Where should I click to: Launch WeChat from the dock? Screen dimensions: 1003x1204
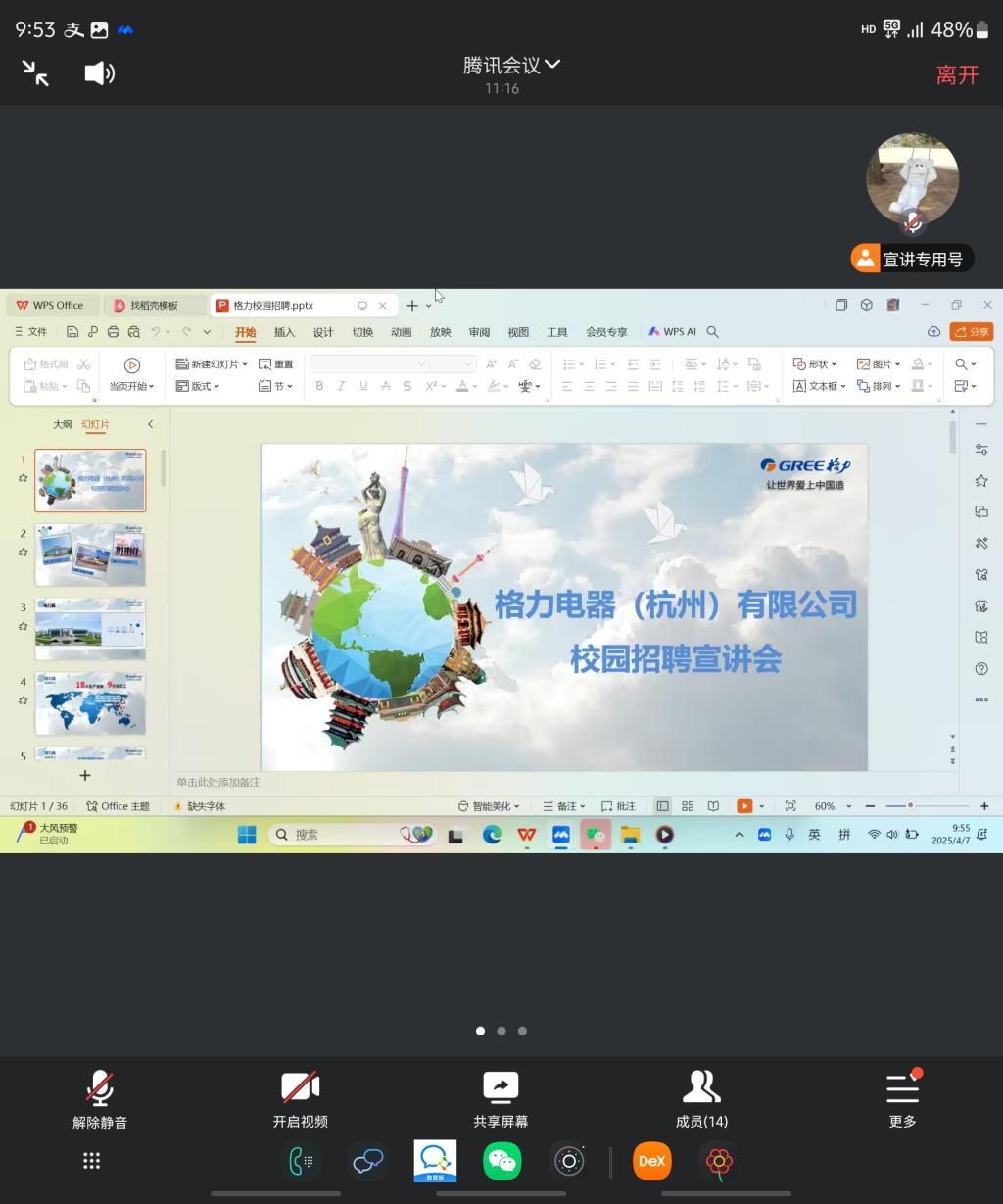pos(502,1161)
